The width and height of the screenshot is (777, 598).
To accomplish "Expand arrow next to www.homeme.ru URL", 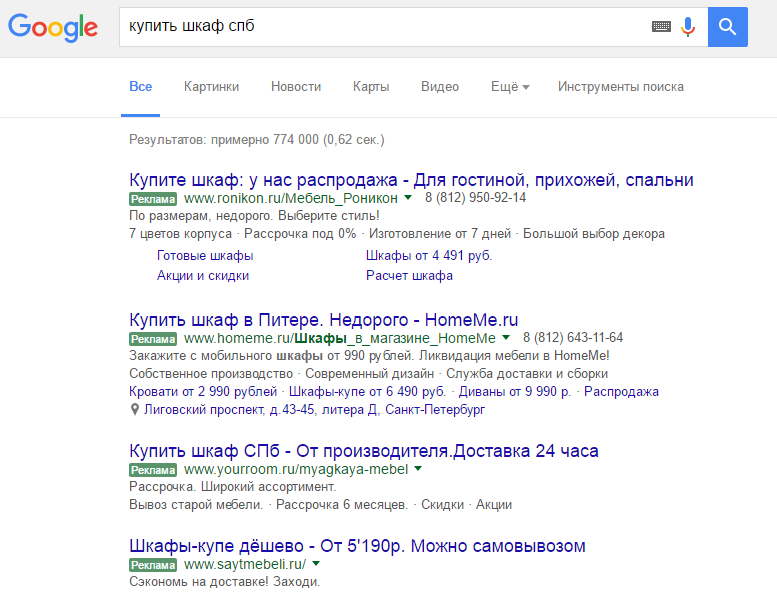I will tap(506, 337).
